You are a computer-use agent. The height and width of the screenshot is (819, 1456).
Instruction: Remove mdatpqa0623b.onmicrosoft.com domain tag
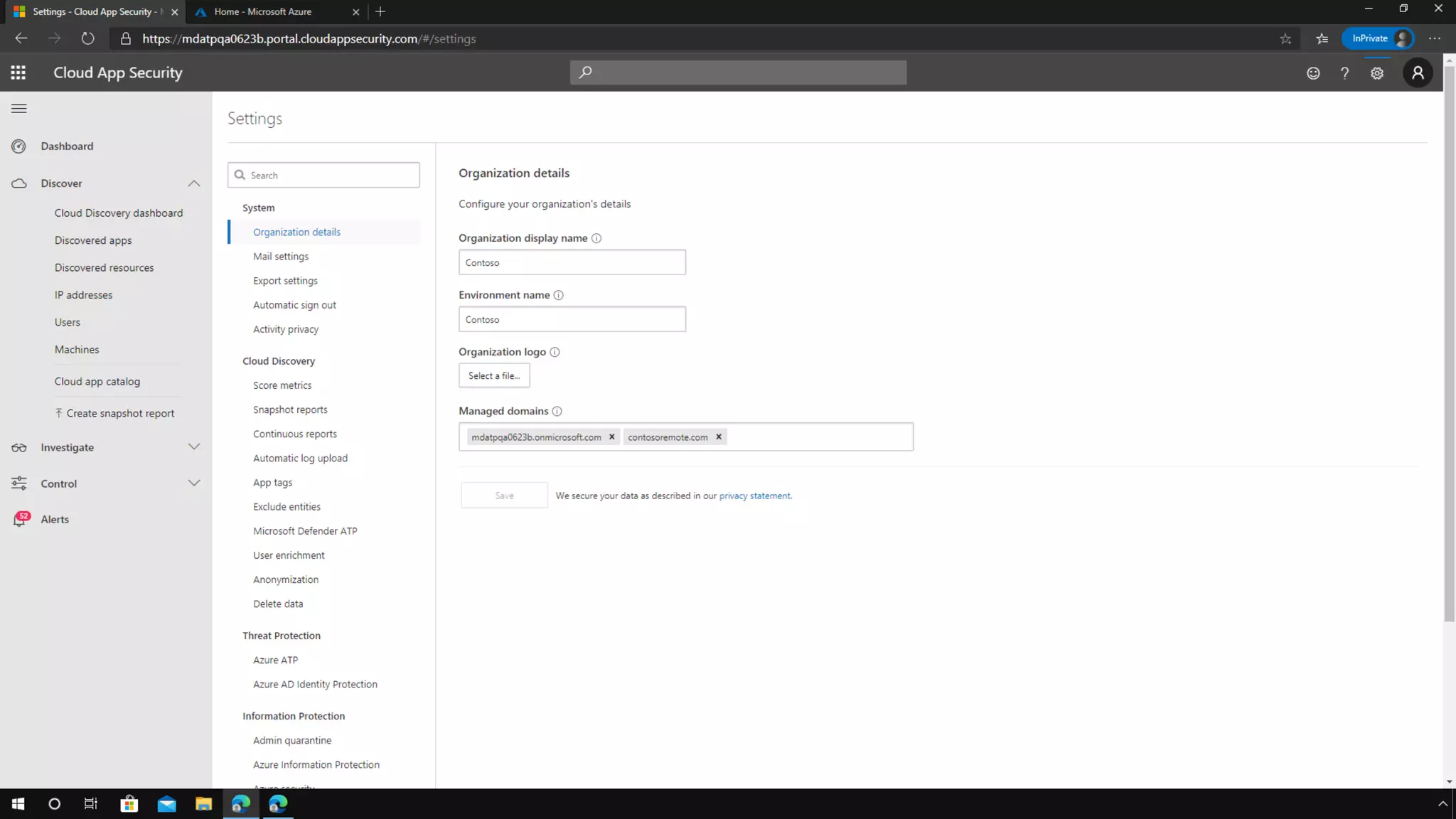point(611,437)
